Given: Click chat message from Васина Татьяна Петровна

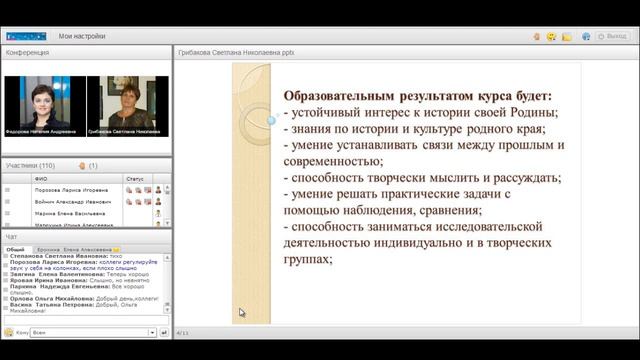Looking at the screenshot, I should pyautogui.click(x=73, y=308).
